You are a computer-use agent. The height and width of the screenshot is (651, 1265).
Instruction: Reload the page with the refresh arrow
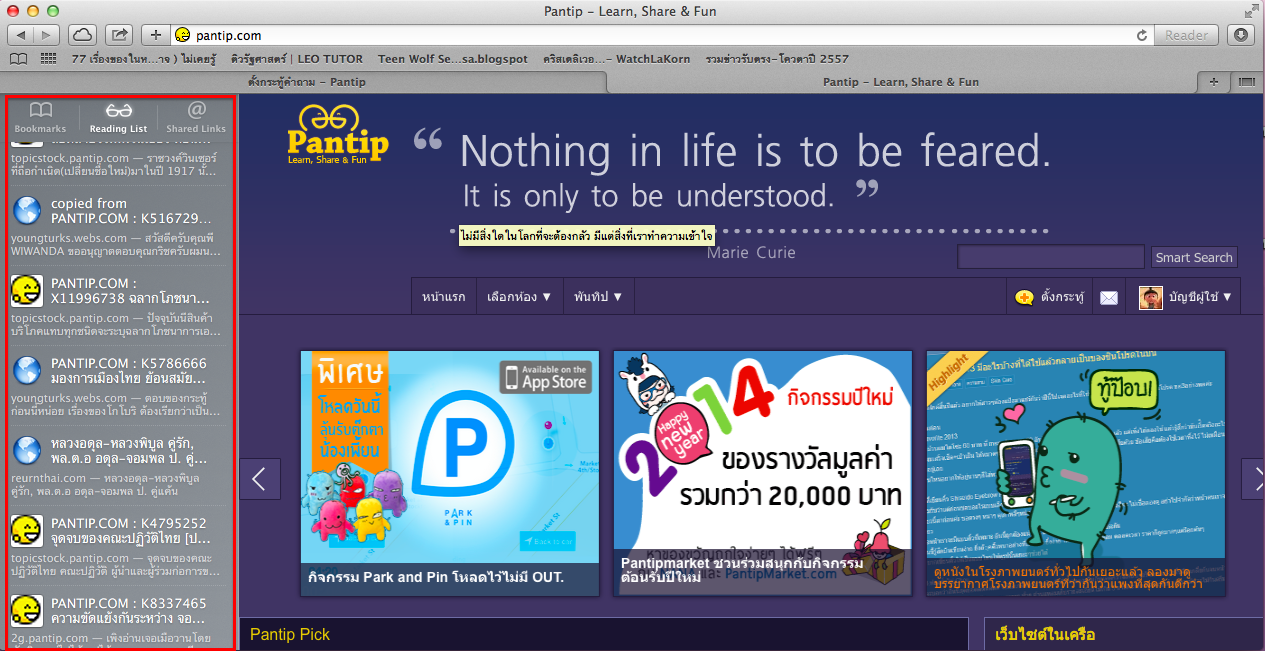[1142, 35]
